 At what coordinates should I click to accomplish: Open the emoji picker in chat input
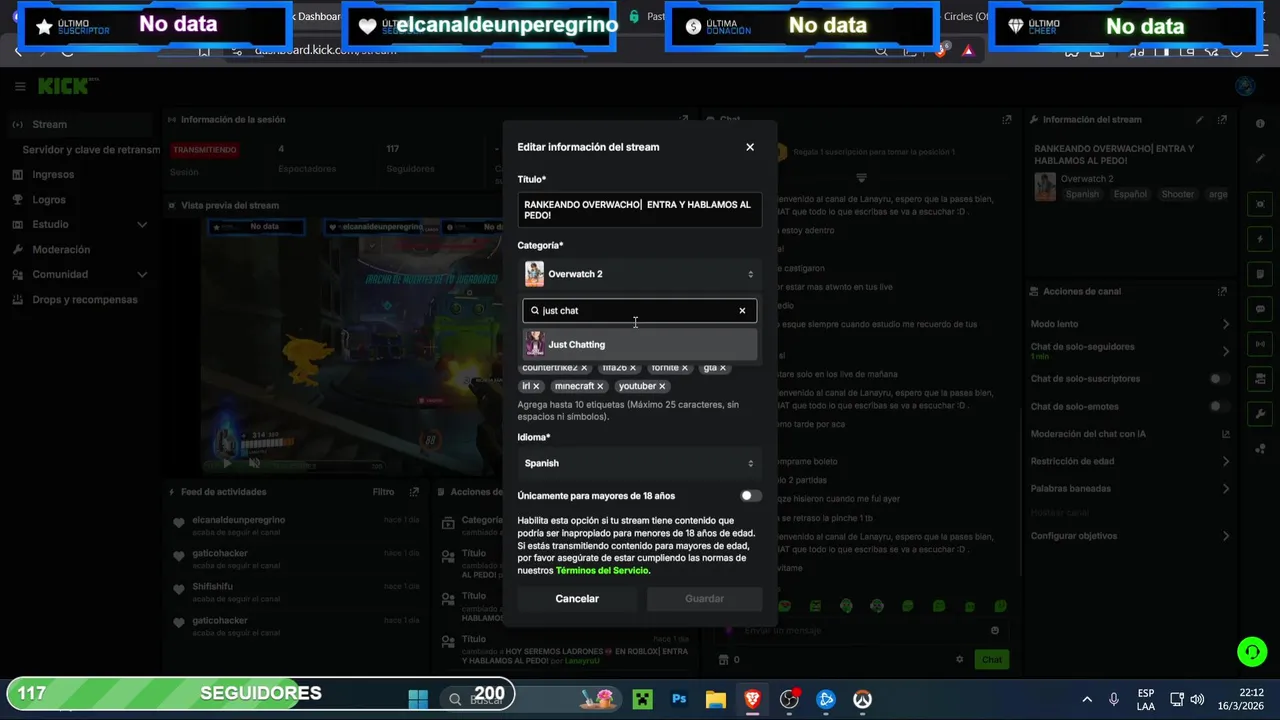(x=995, y=631)
